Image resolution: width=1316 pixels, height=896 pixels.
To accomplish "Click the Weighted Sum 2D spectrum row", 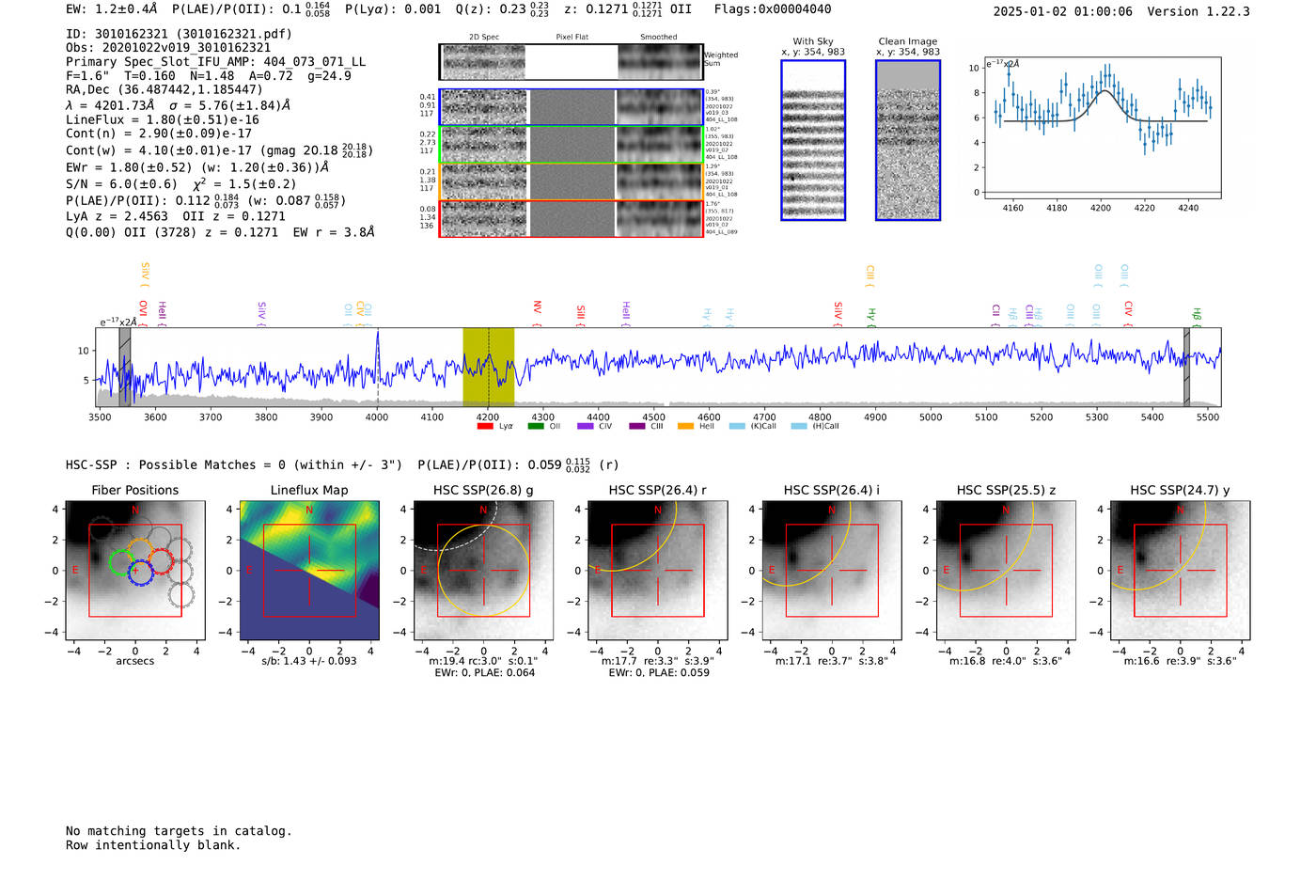I will coord(572,62).
